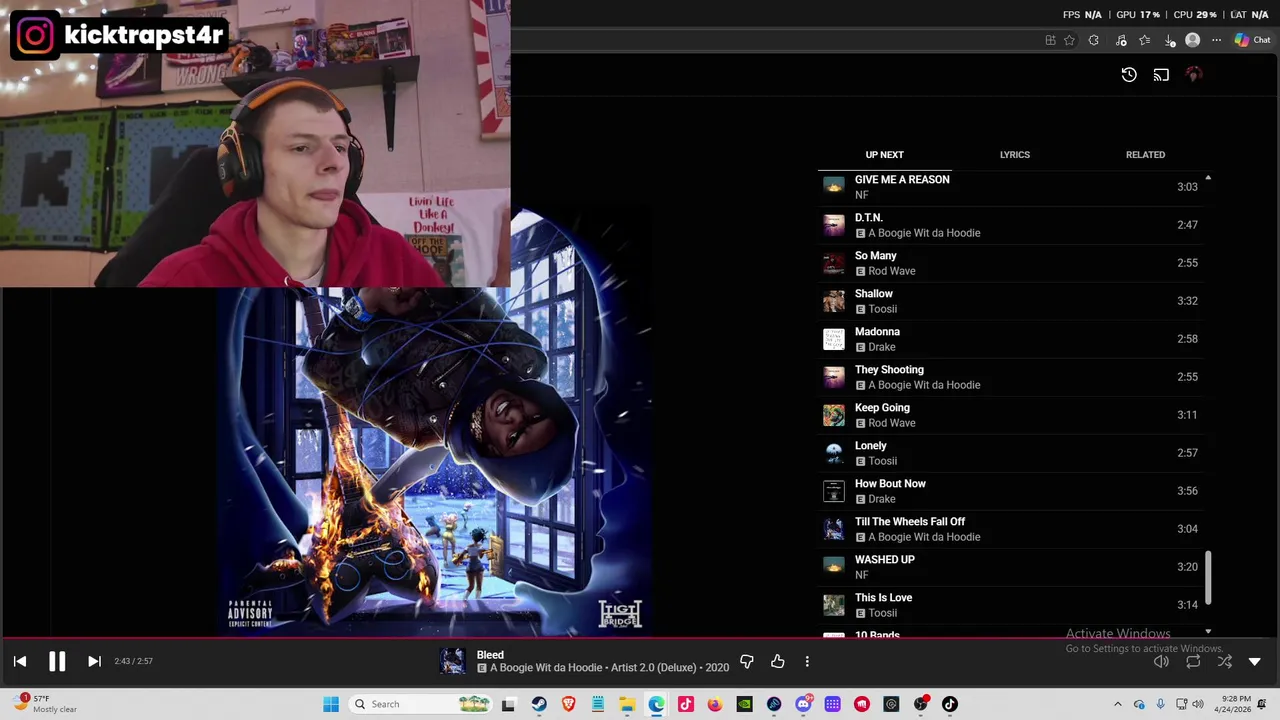Click the microphone icon in the system tray

(1160, 704)
